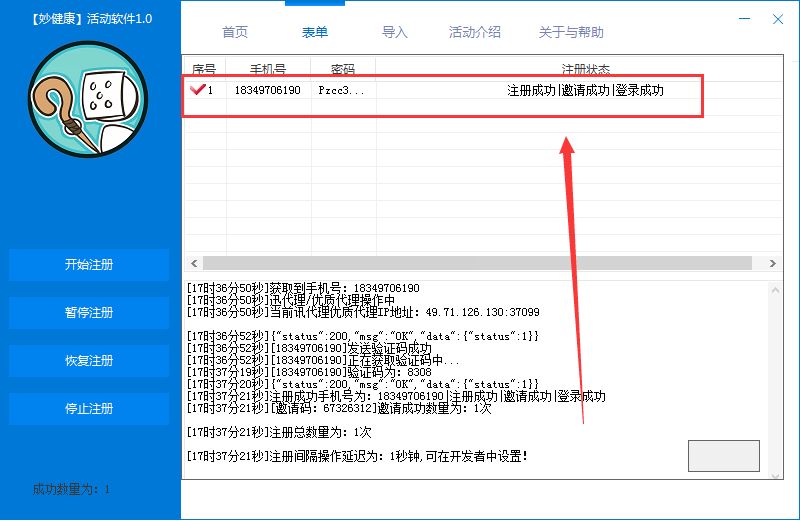The width and height of the screenshot is (800, 521).
Task: Open the 首页 tab
Action: pos(235,32)
